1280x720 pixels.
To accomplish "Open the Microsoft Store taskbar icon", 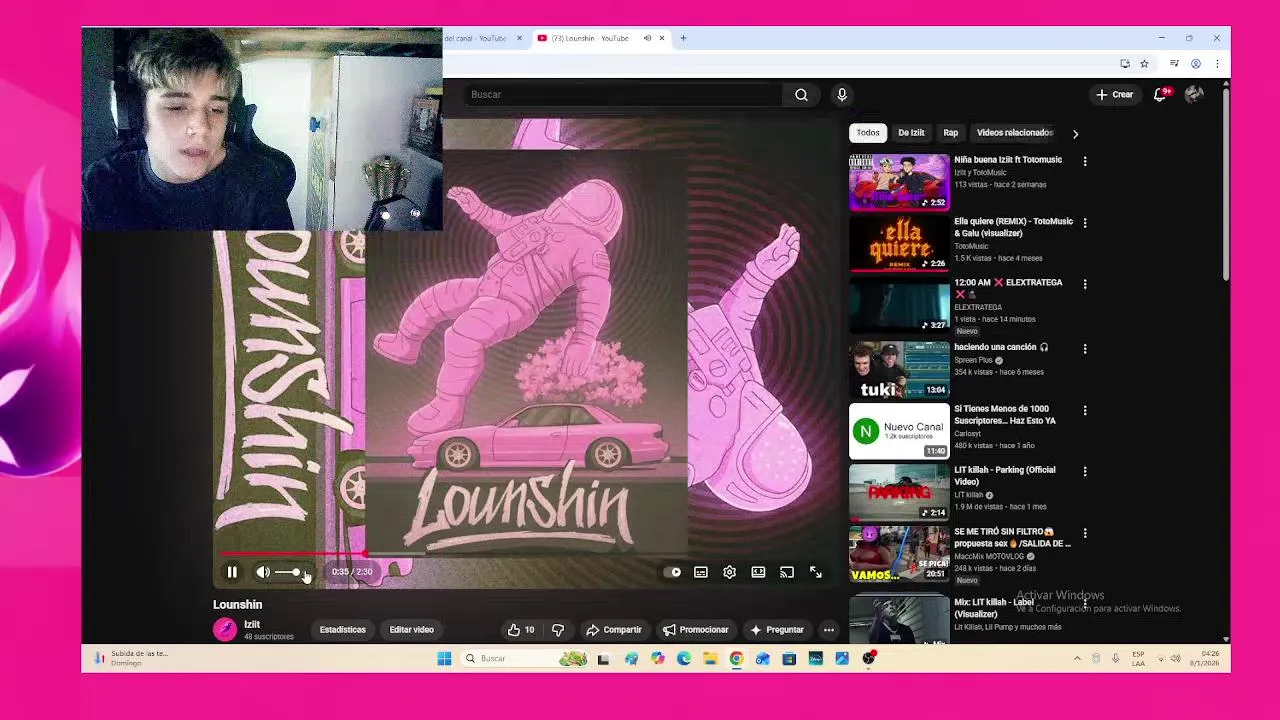I will coord(789,658).
